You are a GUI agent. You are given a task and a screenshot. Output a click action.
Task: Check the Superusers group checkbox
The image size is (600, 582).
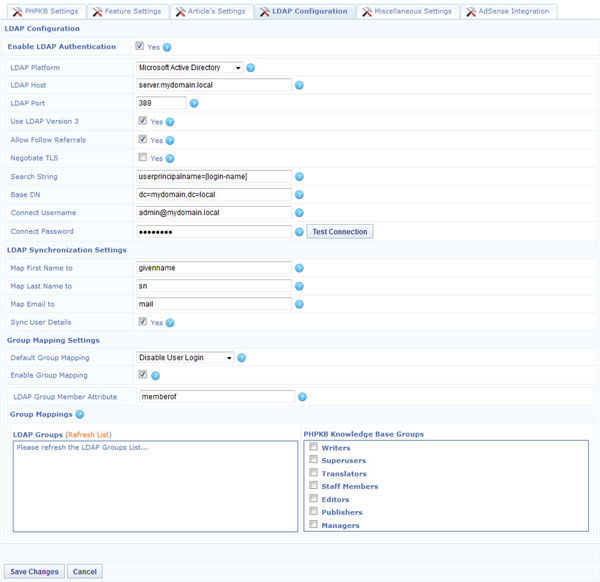313,459
